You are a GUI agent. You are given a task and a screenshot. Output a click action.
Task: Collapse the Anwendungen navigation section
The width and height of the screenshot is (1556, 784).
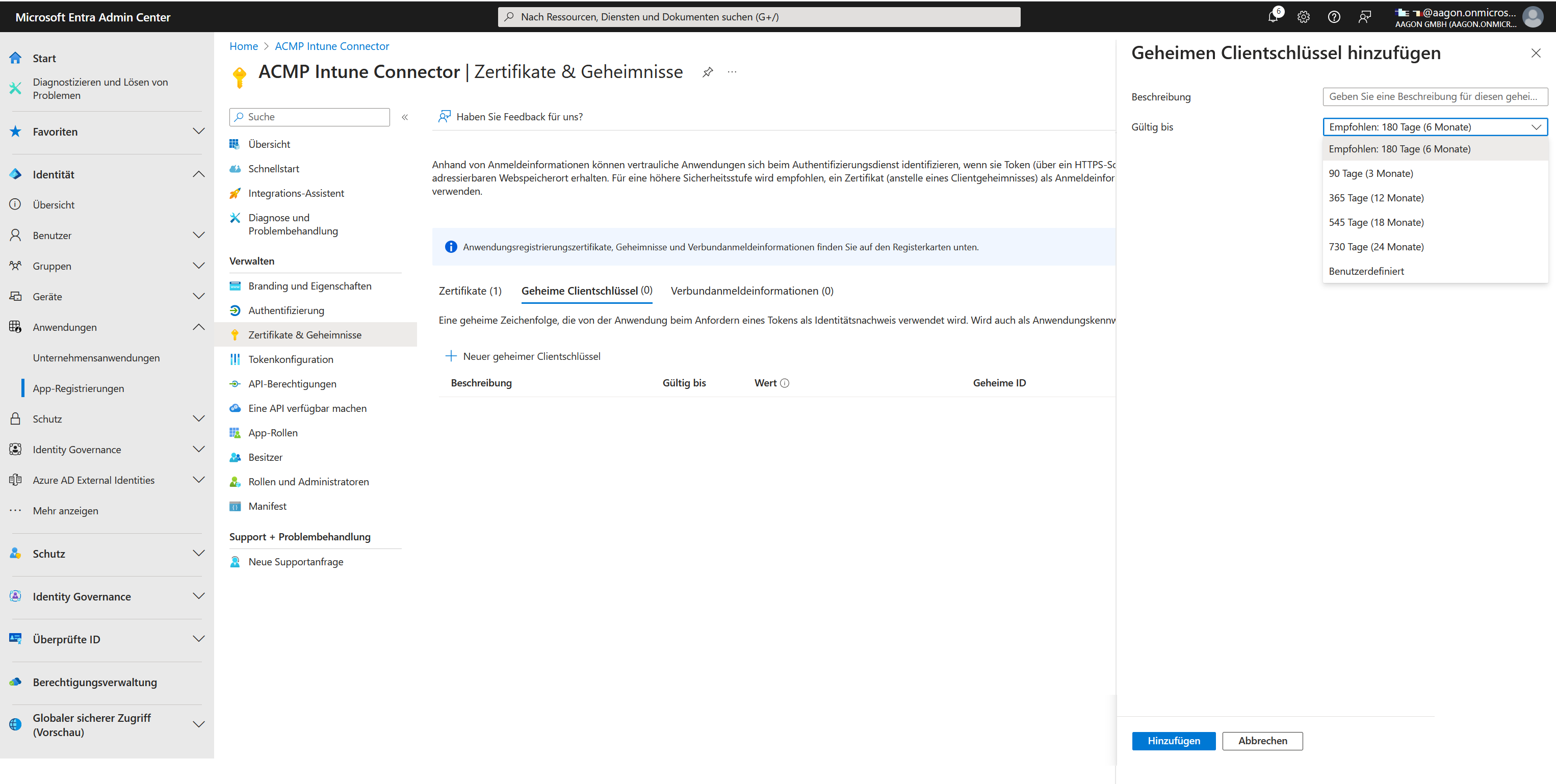pyautogui.click(x=199, y=327)
